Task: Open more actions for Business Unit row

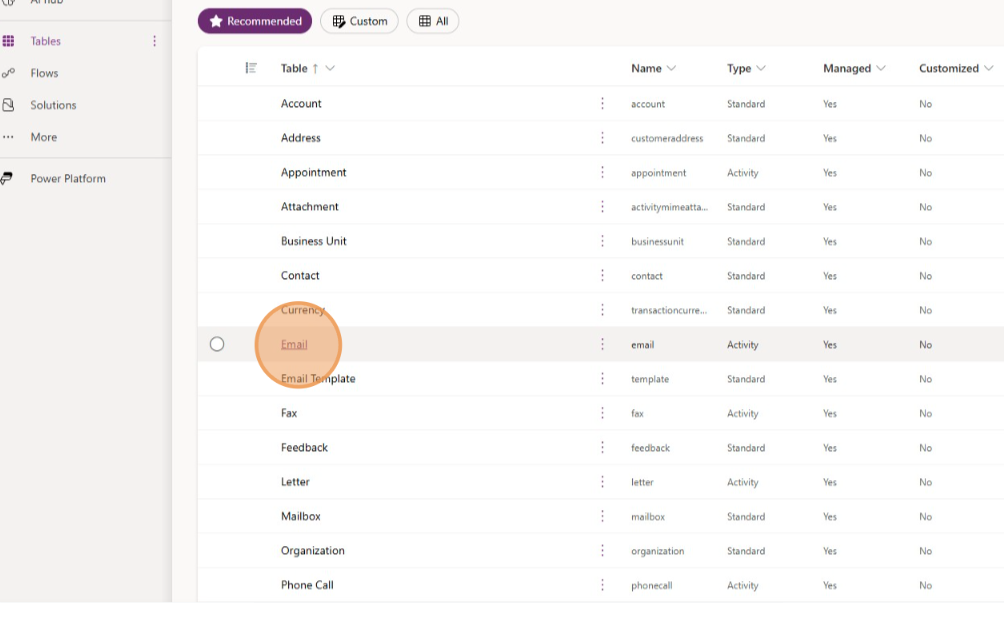Action: click(602, 241)
